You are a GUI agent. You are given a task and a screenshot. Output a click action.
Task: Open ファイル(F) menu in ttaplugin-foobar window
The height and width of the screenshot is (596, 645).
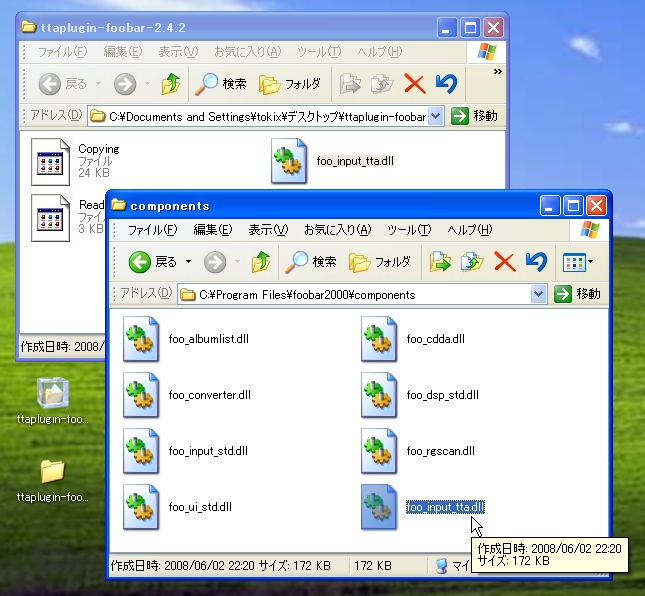click(x=62, y=52)
